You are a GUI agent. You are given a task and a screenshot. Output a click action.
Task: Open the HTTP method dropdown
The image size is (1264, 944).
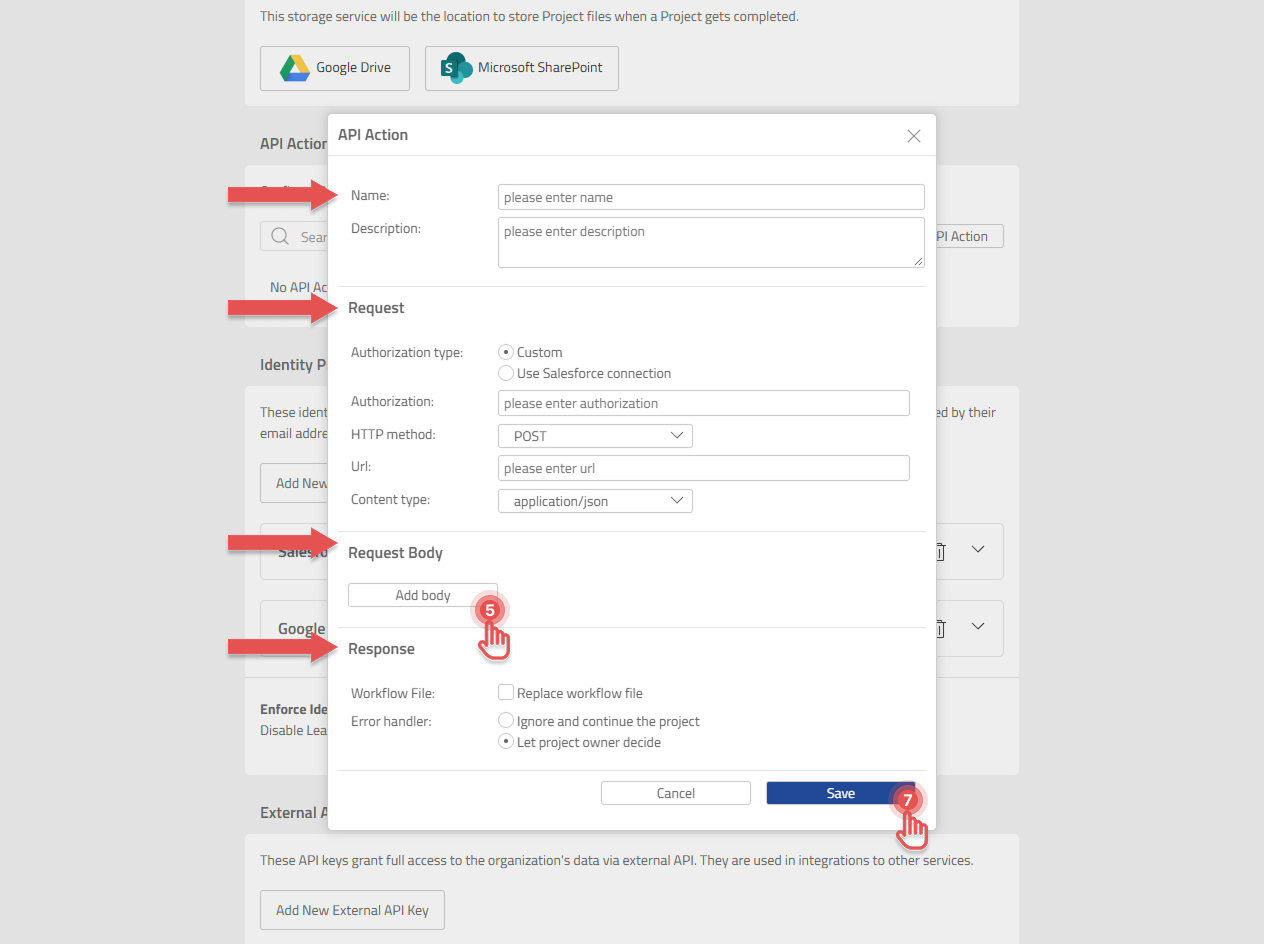595,436
